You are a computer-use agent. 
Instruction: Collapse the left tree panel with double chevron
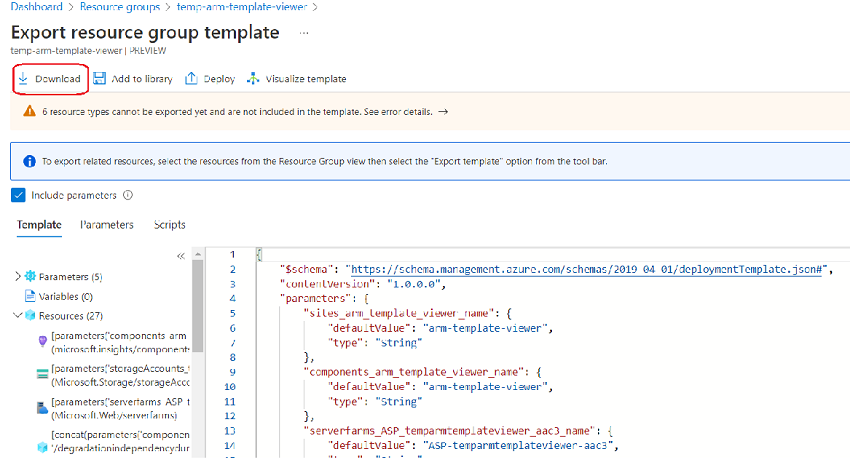(x=181, y=255)
